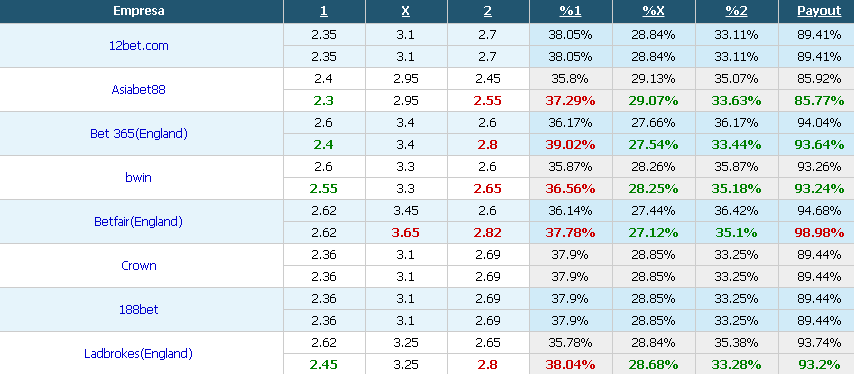
Task: Open the Ladbrokes(England) link
Action: pos(138,354)
